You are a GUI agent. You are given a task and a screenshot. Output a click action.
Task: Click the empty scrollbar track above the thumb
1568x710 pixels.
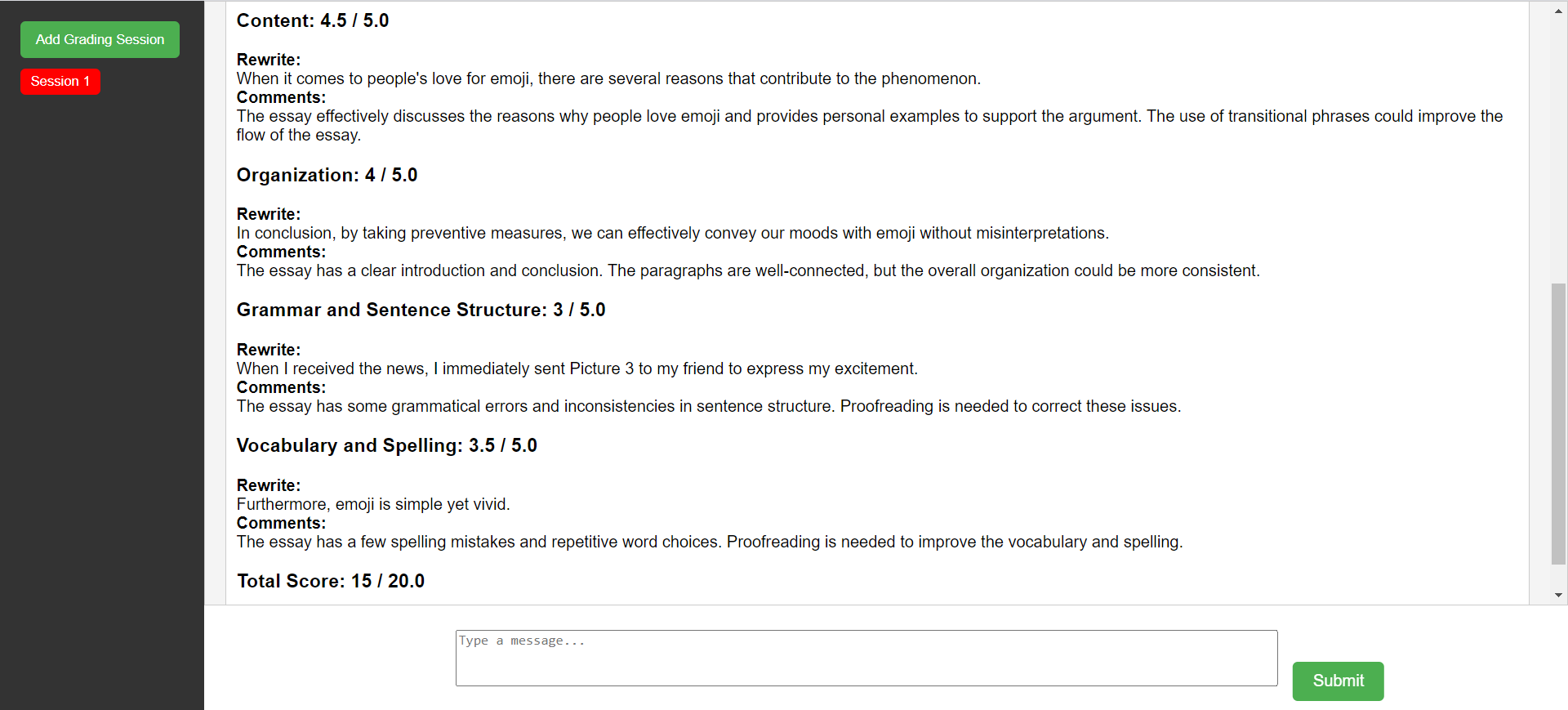click(1559, 151)
